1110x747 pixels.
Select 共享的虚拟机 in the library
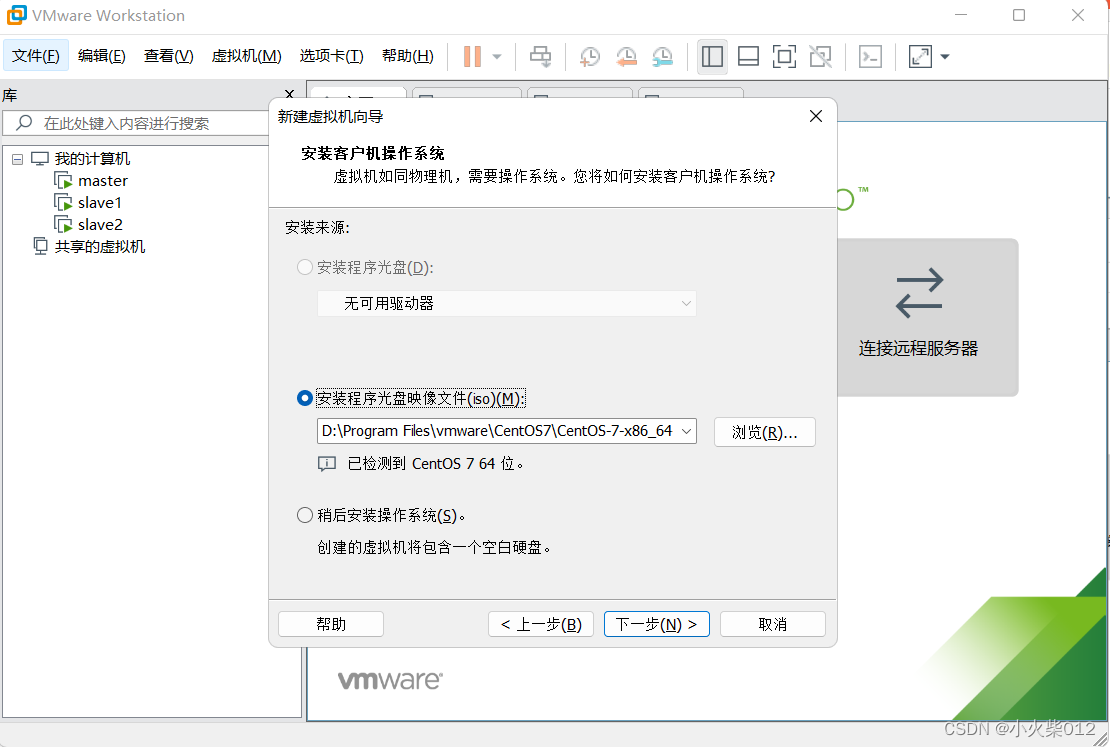[100, 247]
